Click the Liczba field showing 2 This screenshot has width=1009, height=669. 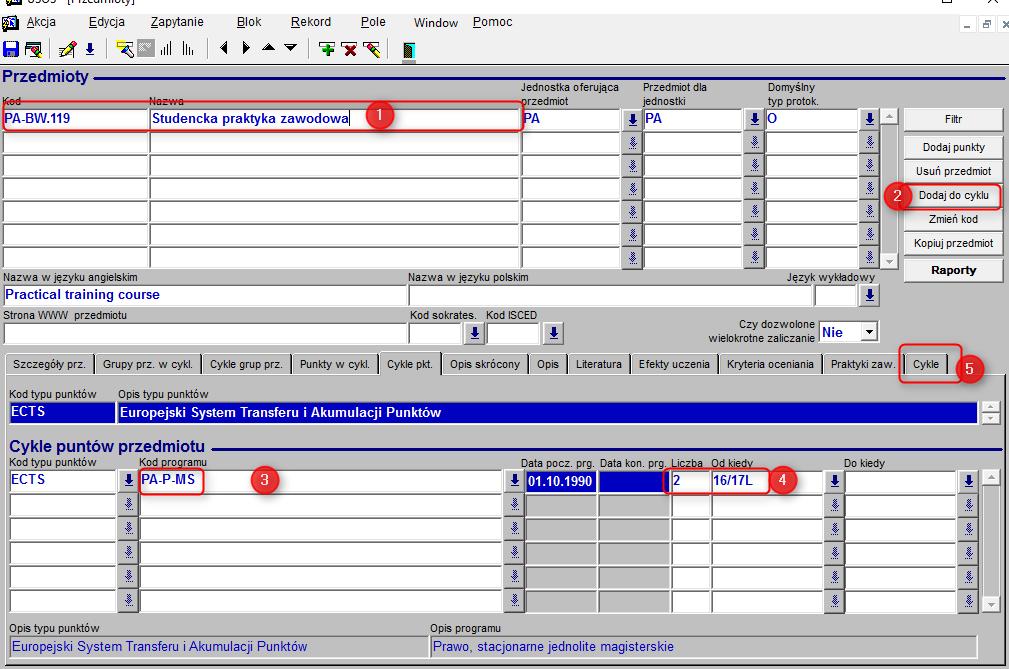(691, 481)
